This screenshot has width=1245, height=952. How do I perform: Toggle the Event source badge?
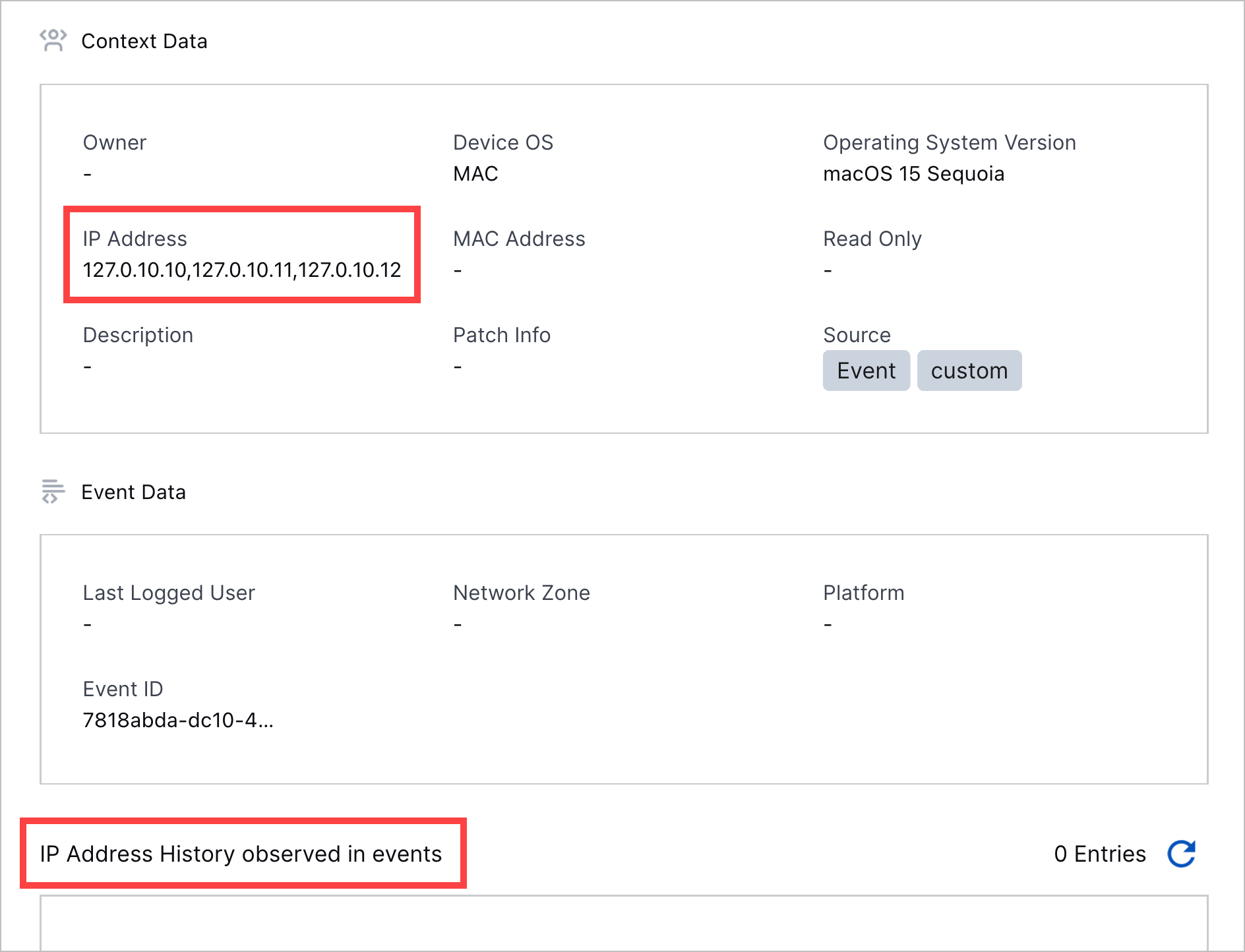866,371
